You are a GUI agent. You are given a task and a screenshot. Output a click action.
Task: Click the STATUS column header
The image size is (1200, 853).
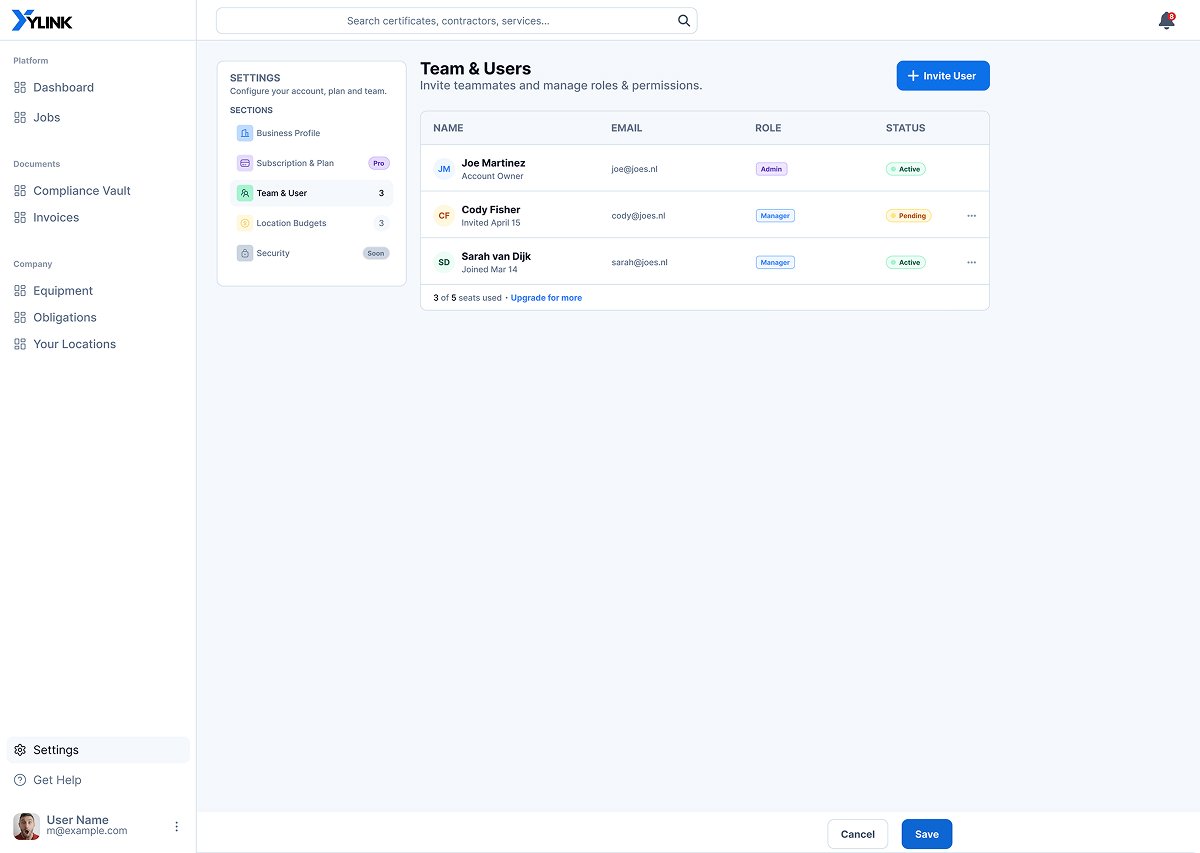coord(906,128)
